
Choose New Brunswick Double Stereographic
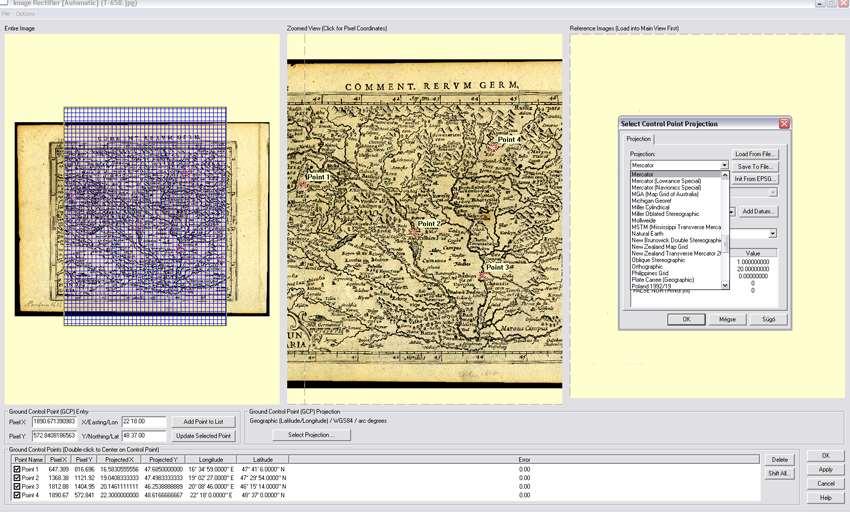tap(675, 240)
